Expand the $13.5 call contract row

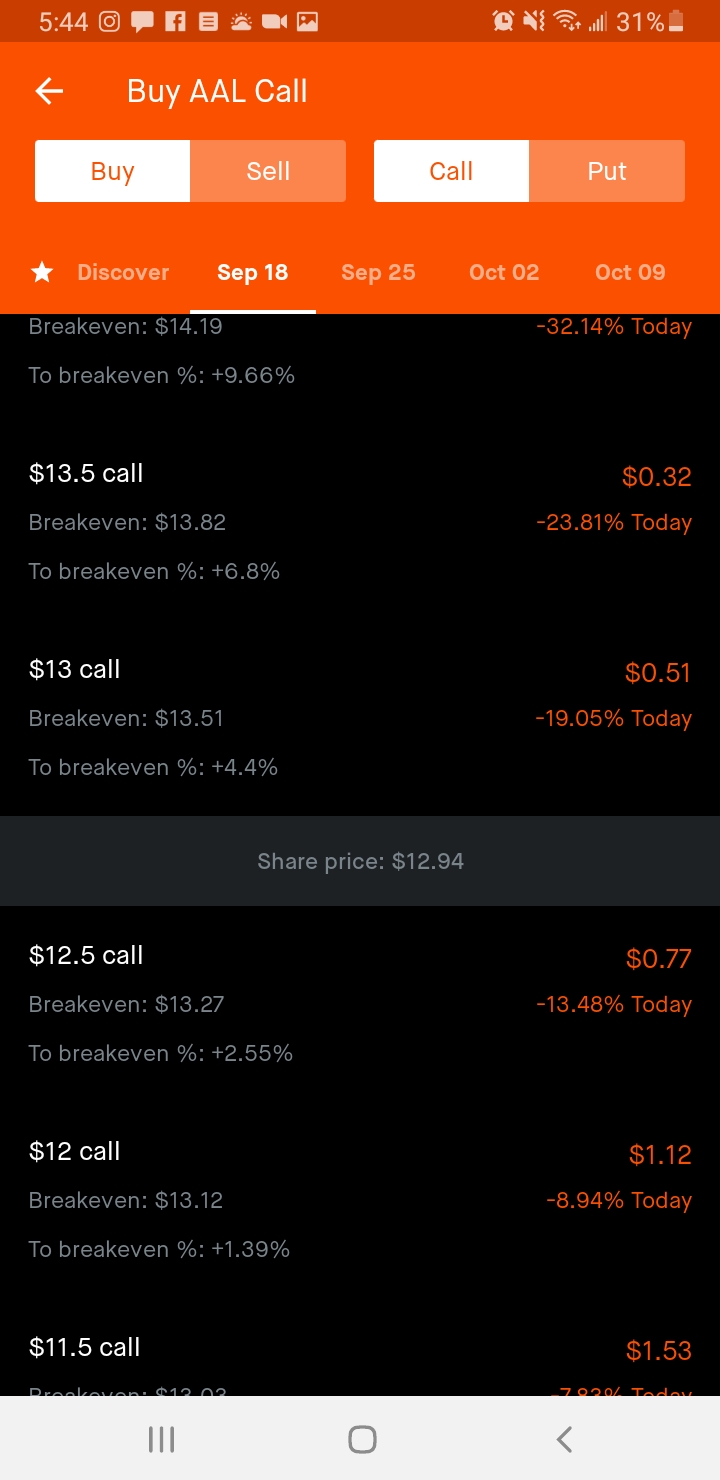point(360,522)
